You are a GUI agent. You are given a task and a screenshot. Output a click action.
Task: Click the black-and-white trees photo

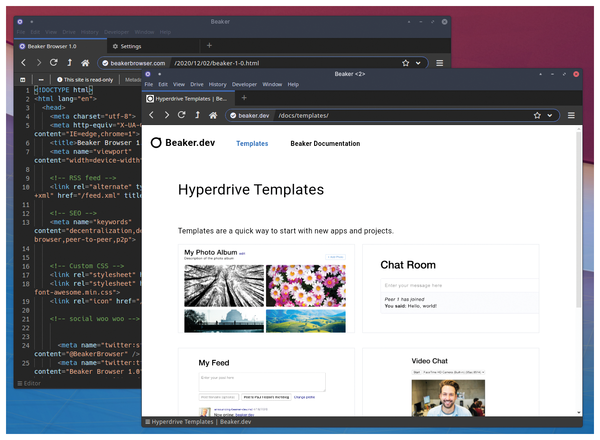(224, 286)
